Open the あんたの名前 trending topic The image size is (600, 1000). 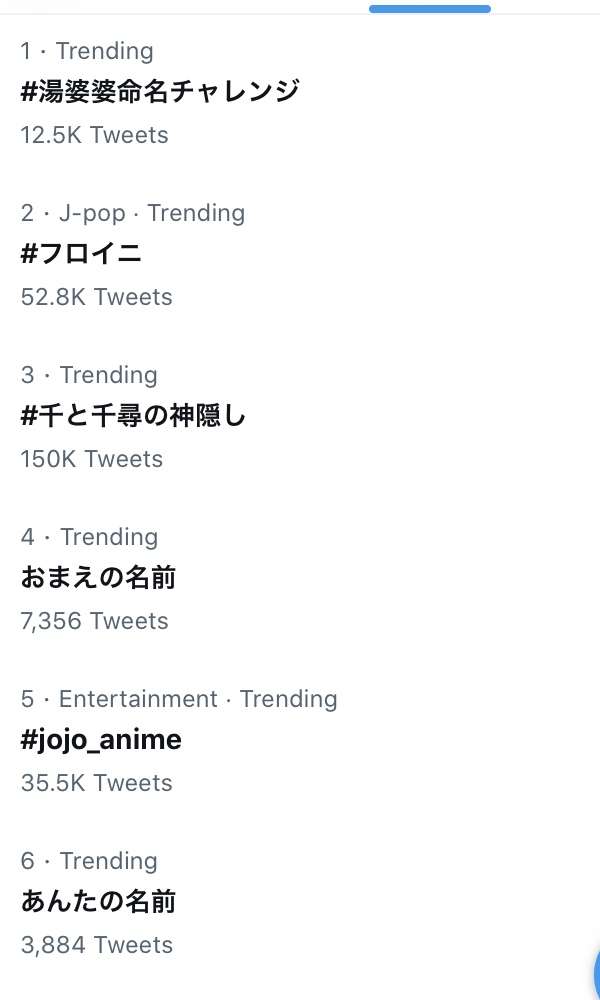point(98,902)
